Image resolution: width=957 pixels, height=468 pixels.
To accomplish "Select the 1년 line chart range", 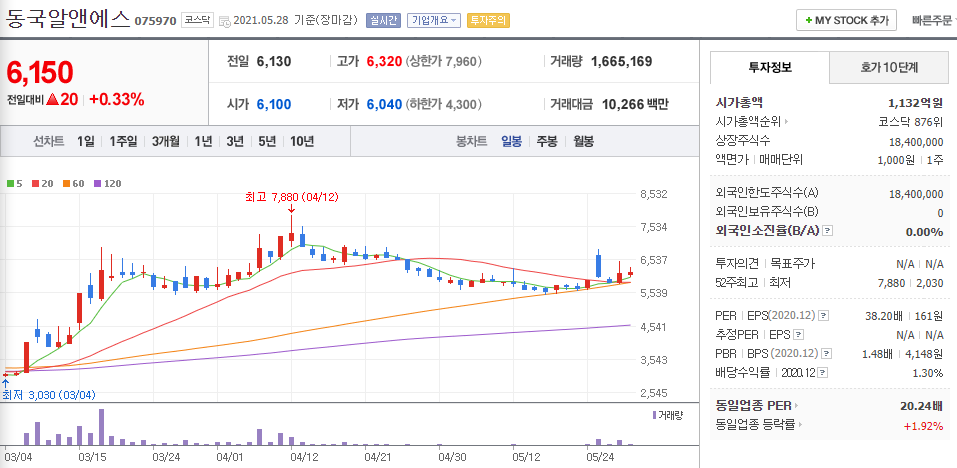I will (203, 142).
